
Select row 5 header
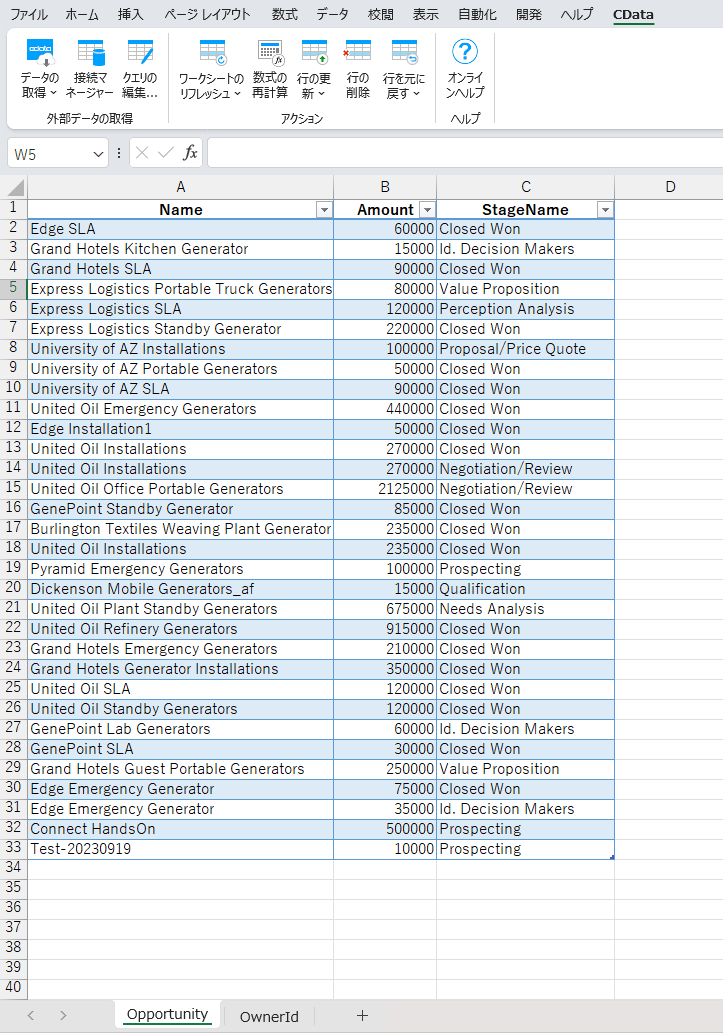(13, 288)
